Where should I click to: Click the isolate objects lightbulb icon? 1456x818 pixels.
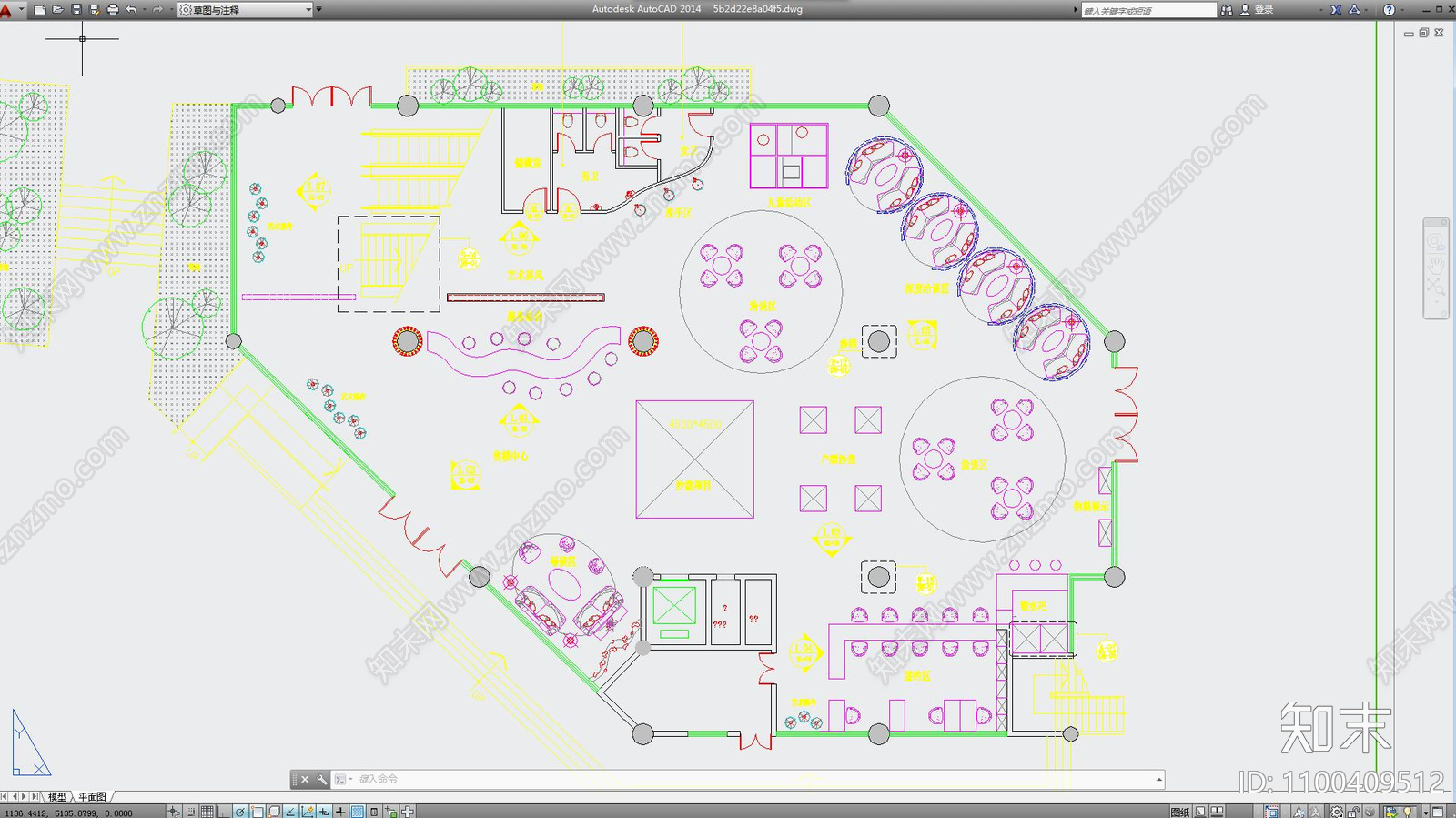pyautogui.click(x=1409, y=812)
